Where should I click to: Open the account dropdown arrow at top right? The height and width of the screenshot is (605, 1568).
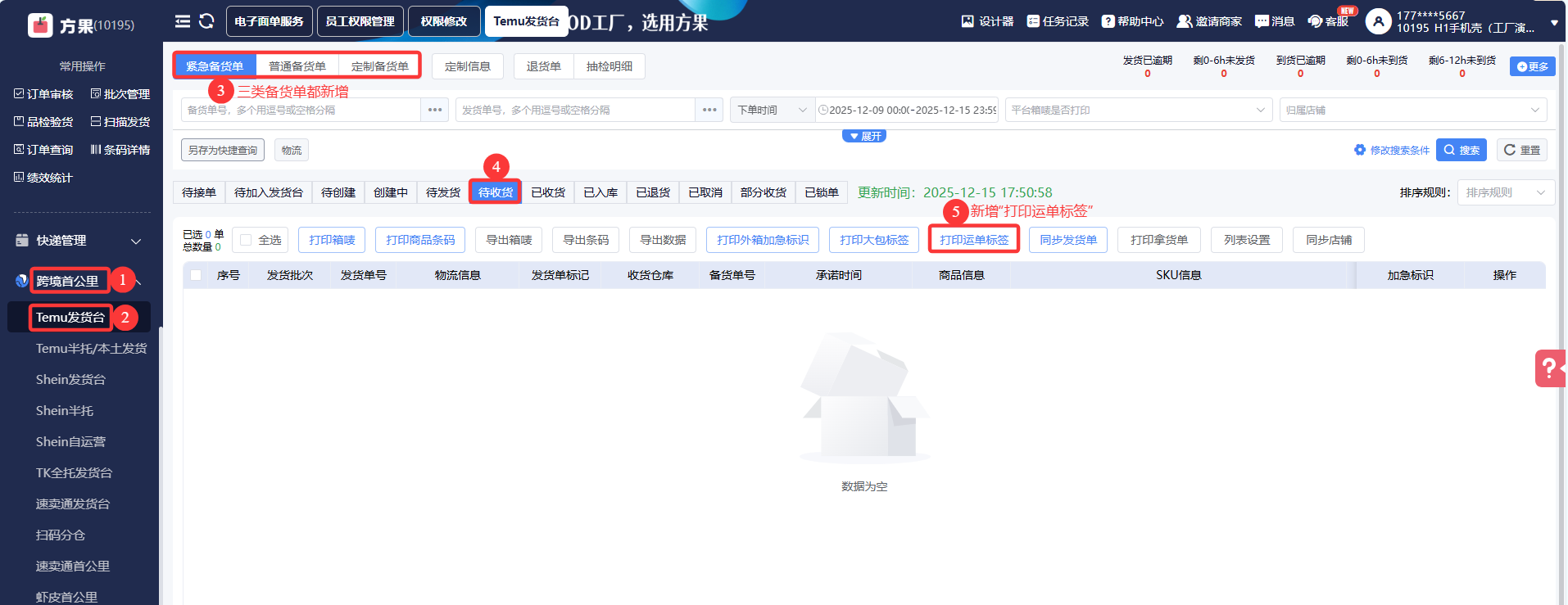coord(1554,23)
